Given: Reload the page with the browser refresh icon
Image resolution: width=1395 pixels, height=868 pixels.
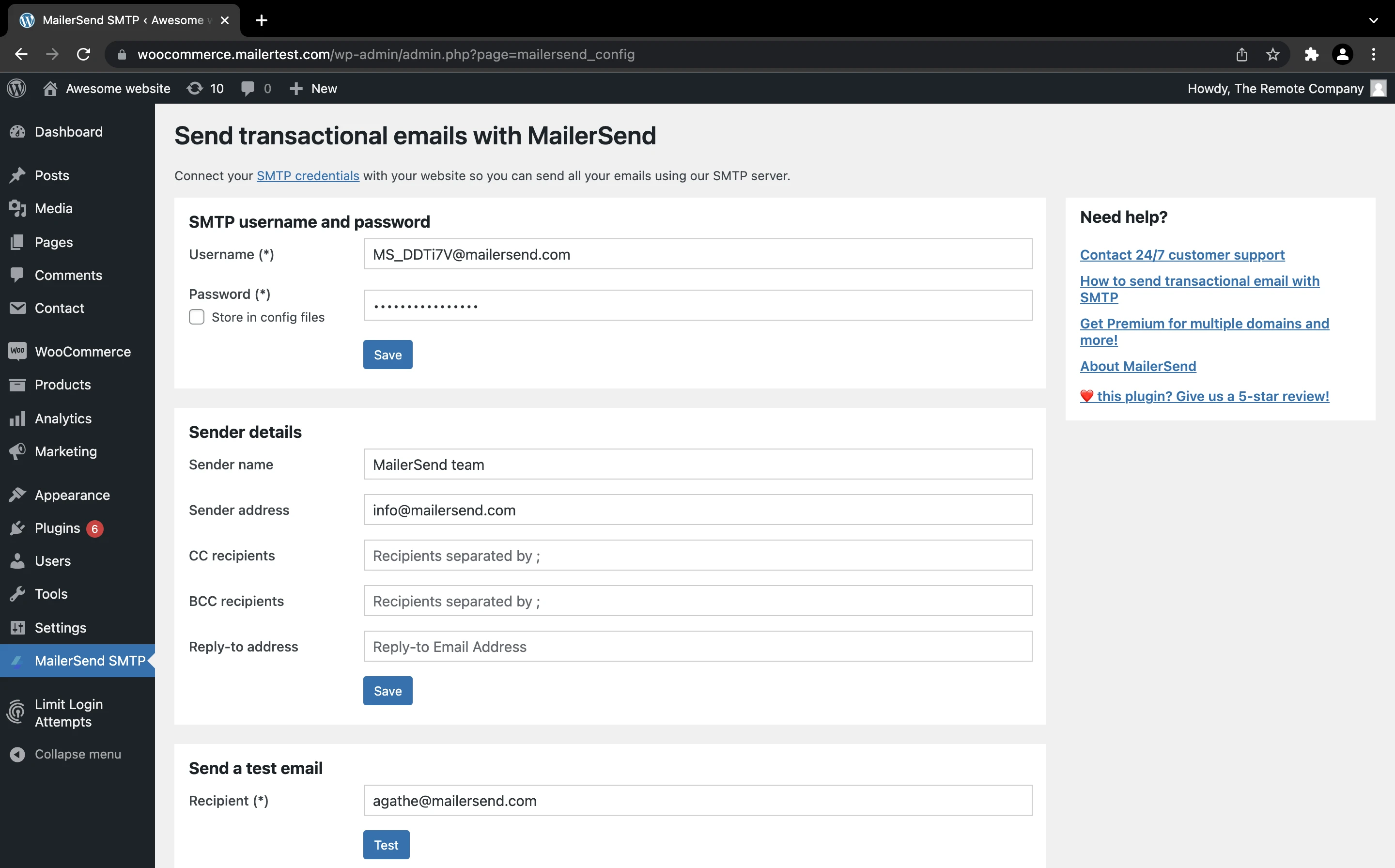Looking at the screenshot, I should point(84,54).
